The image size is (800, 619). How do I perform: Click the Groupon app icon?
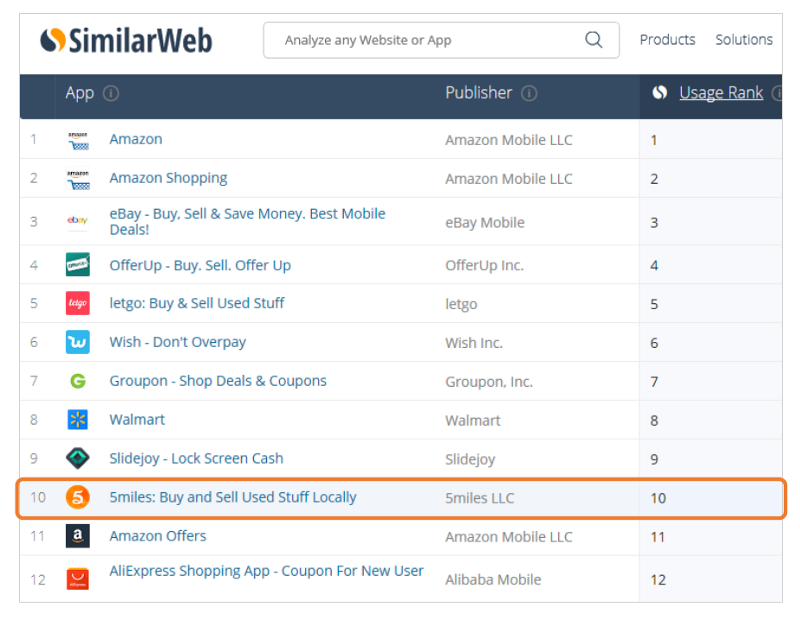coord(78,381)
